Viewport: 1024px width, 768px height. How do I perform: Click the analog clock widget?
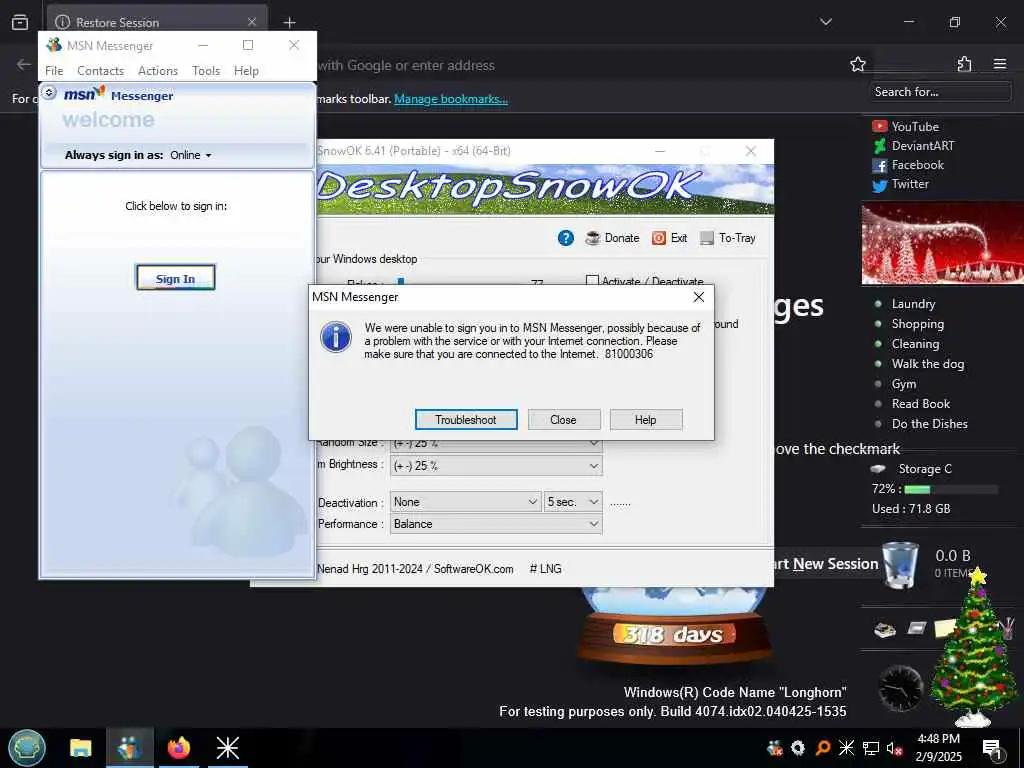tap(901, 688)
